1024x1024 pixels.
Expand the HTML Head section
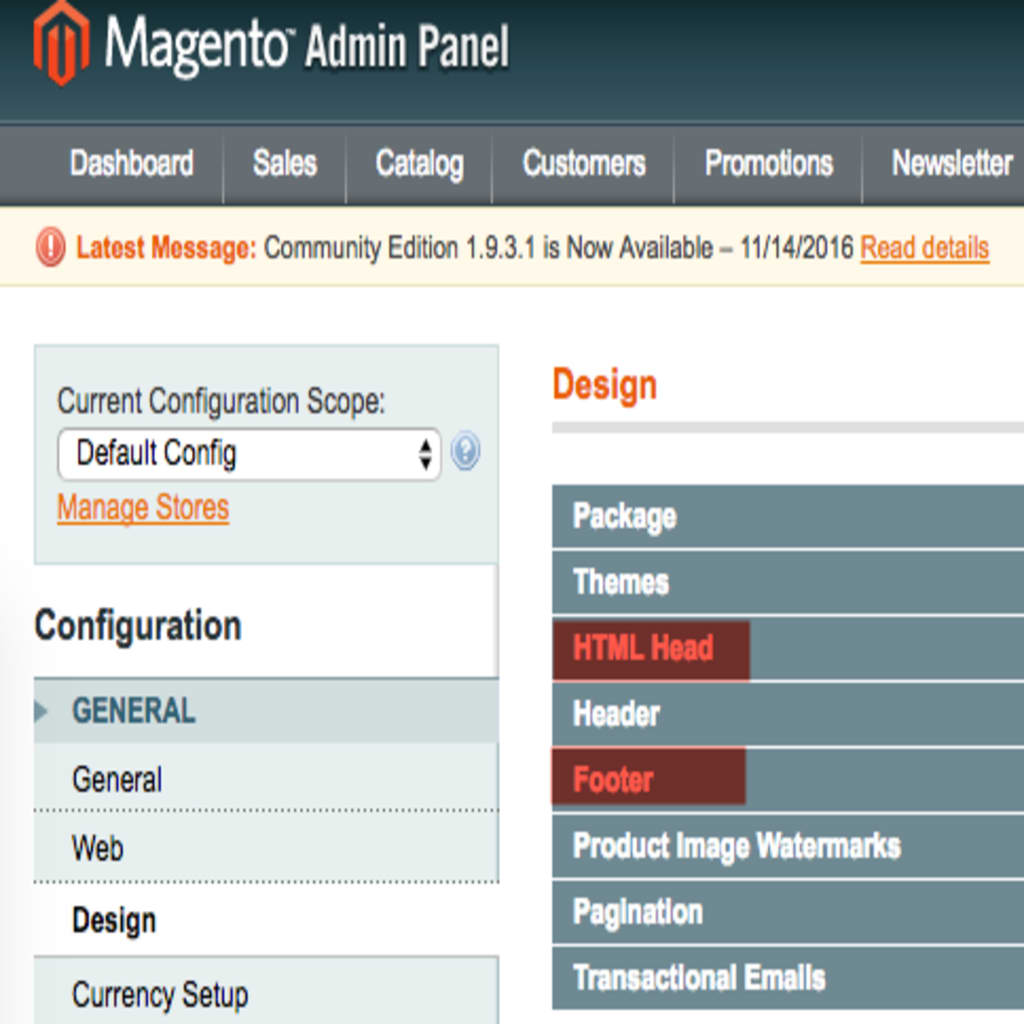point(788,648)
